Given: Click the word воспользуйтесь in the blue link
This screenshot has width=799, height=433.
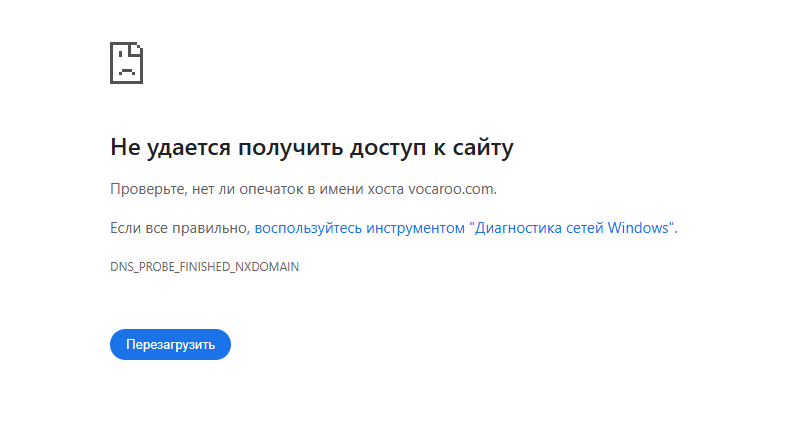Looking at the screenshot, I should (308, 228).
